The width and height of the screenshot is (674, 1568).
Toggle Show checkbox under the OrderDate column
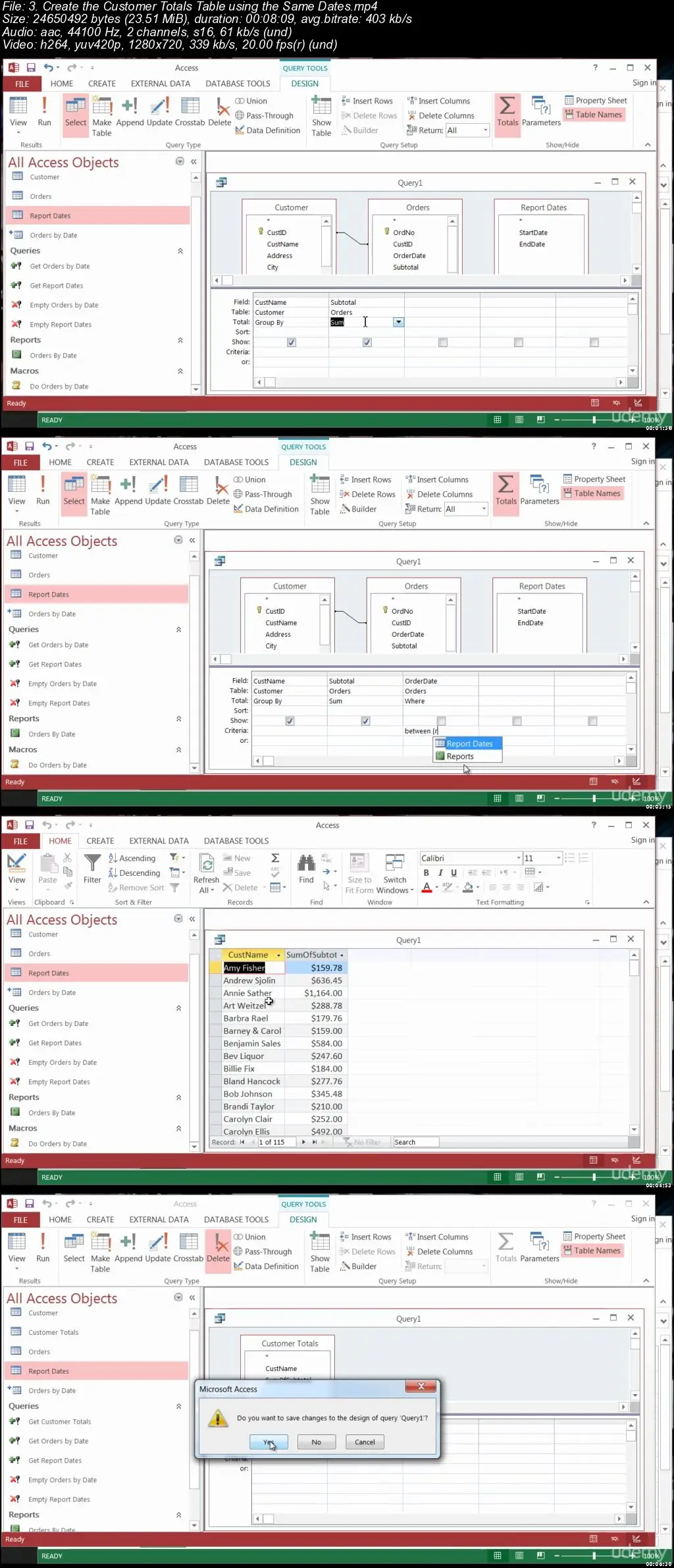coord(441,721)
